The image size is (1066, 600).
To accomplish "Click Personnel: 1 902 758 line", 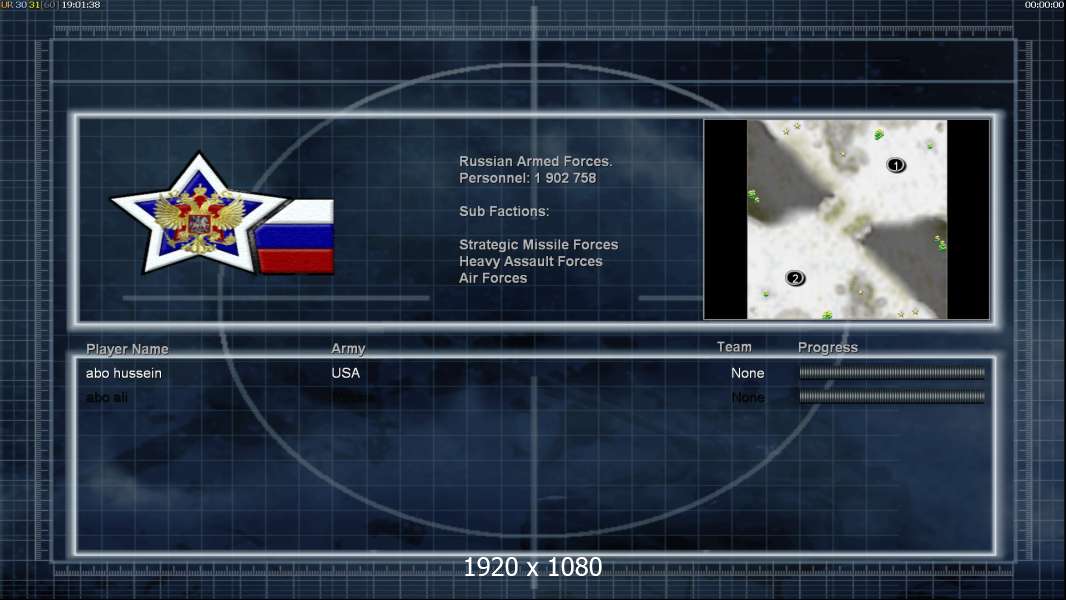I will [528, 178].
